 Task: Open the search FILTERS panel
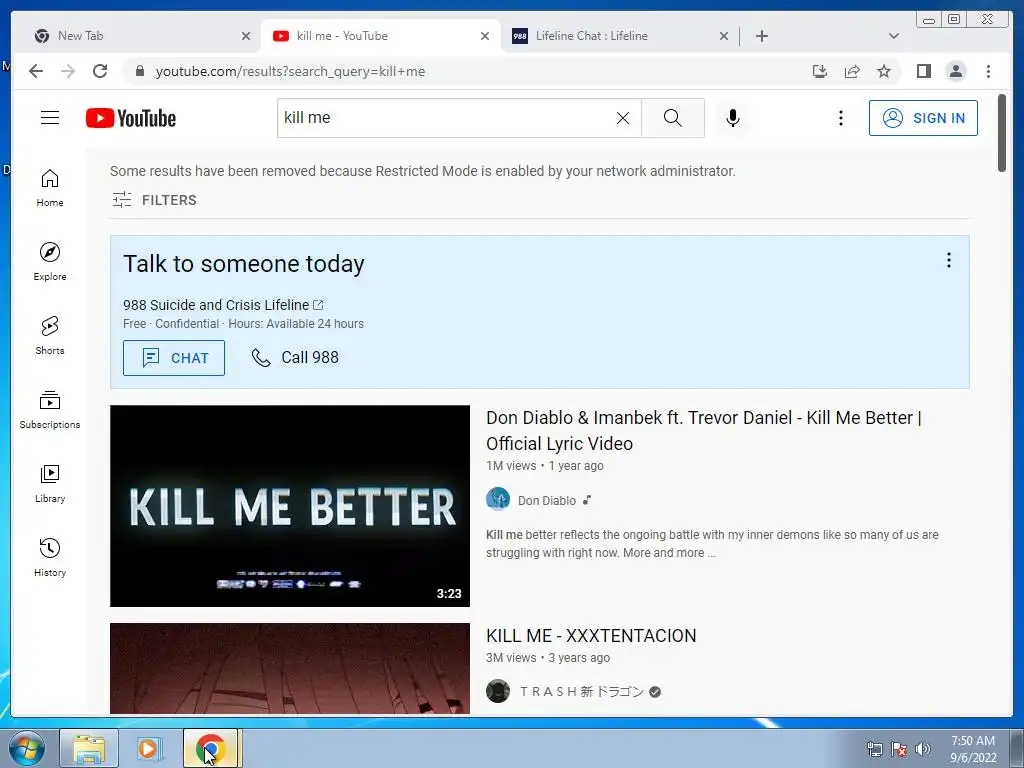[154, 200]
